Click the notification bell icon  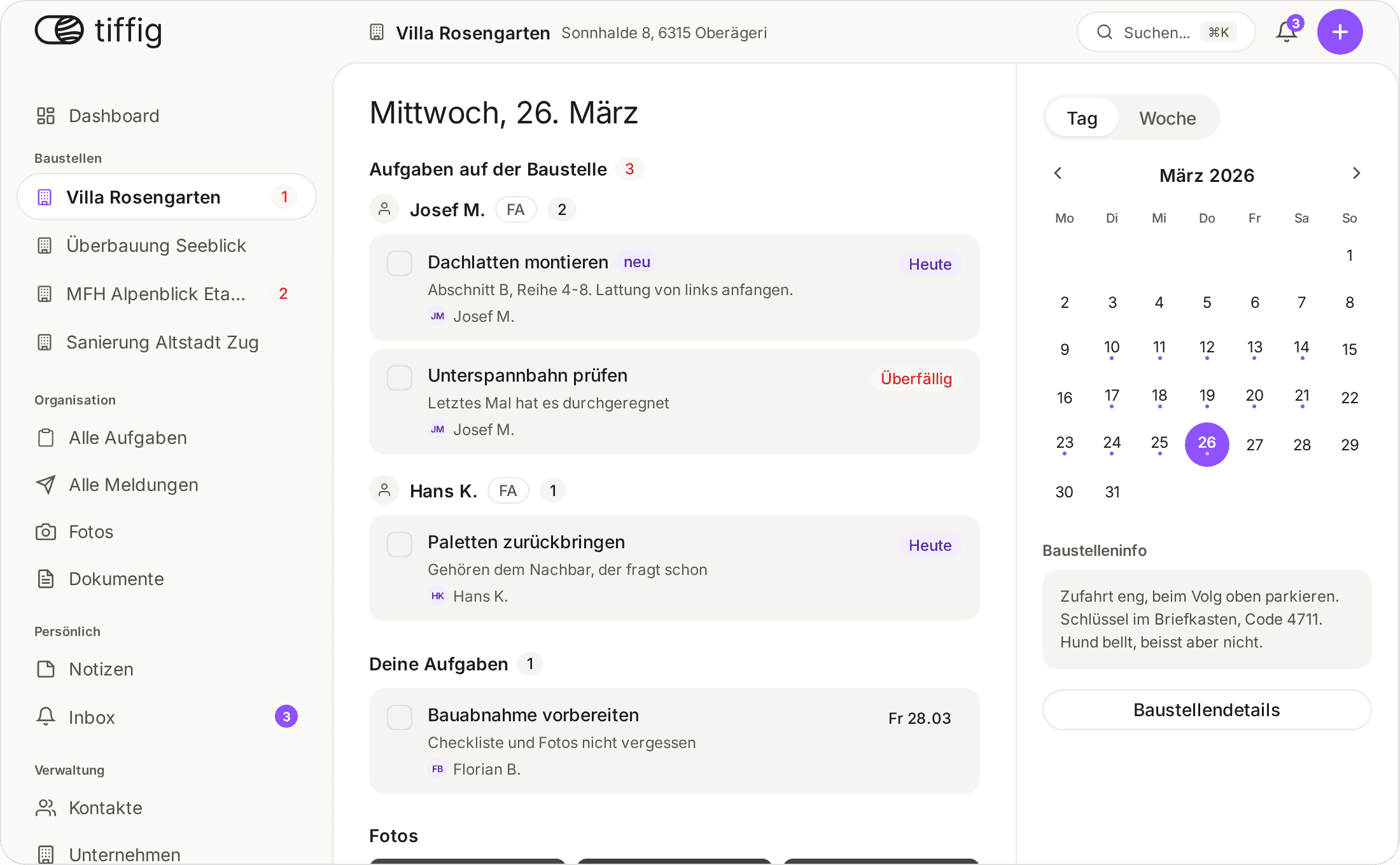(x=1286, y=32)
